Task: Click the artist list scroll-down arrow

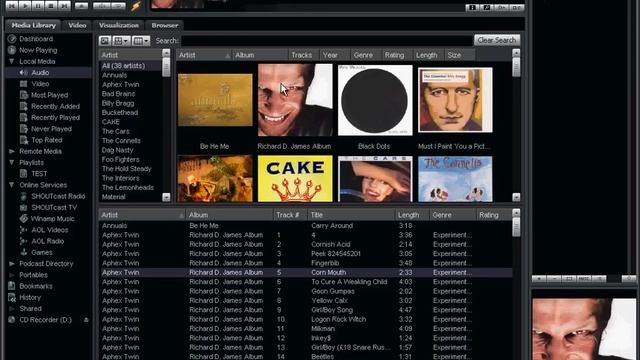Action: [x=166, y=197]
